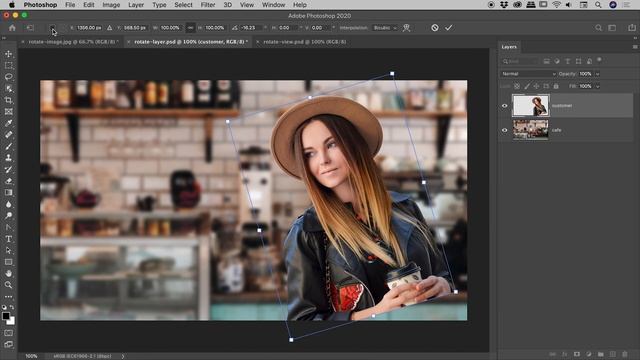640x360 pixels.
Task: Click the rotation angle input field
Action: click(251, 28)
